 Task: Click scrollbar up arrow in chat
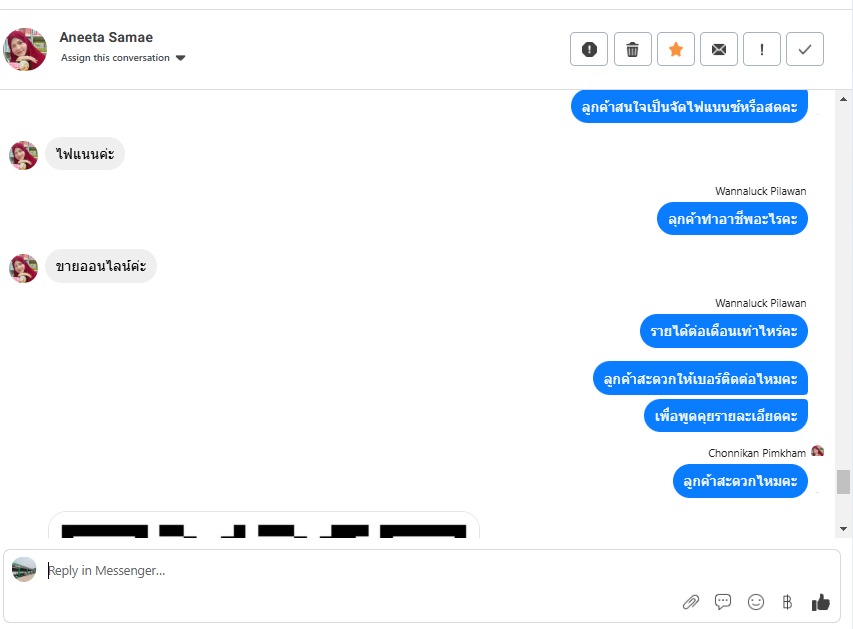pos(843,99)
